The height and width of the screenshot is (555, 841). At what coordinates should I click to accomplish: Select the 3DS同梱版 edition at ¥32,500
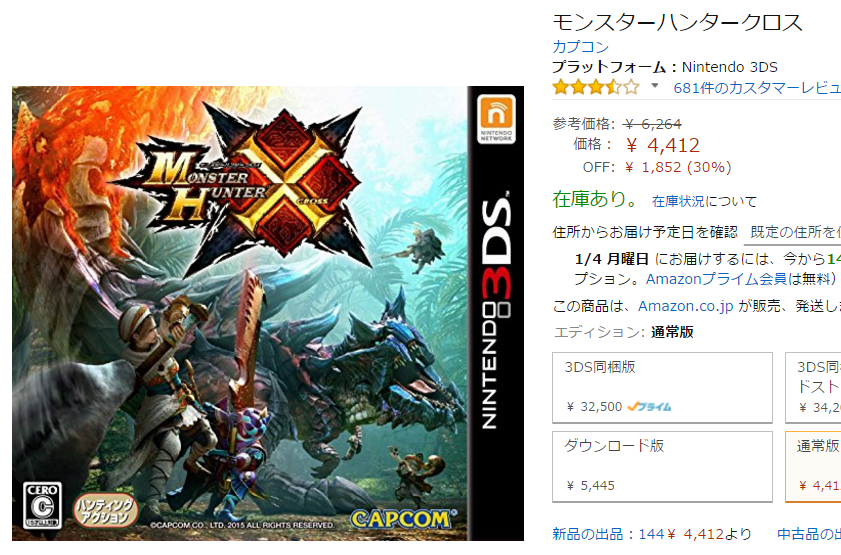662,388
